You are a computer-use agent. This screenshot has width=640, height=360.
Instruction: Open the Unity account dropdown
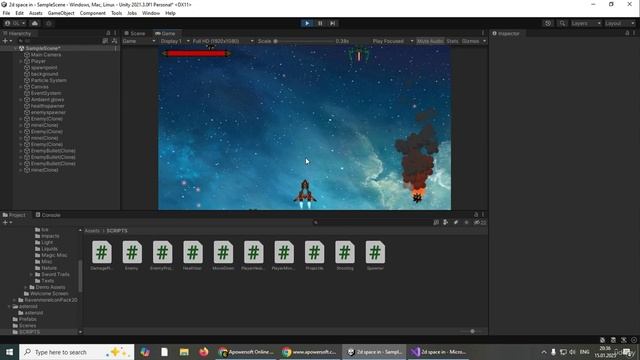coord(15,23)
